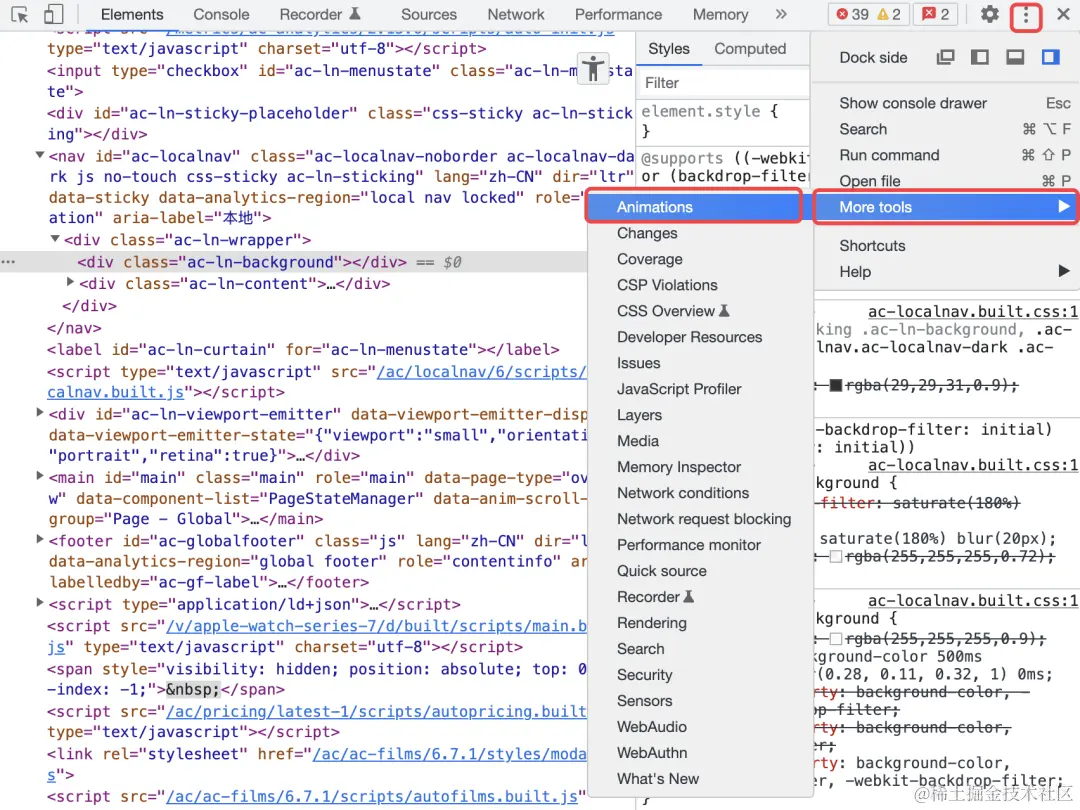Image resolution: width=1080 pixels, height=810 pixels.
Task: Choose Run command
Action: pyautogui.click(x=945, y=155)
